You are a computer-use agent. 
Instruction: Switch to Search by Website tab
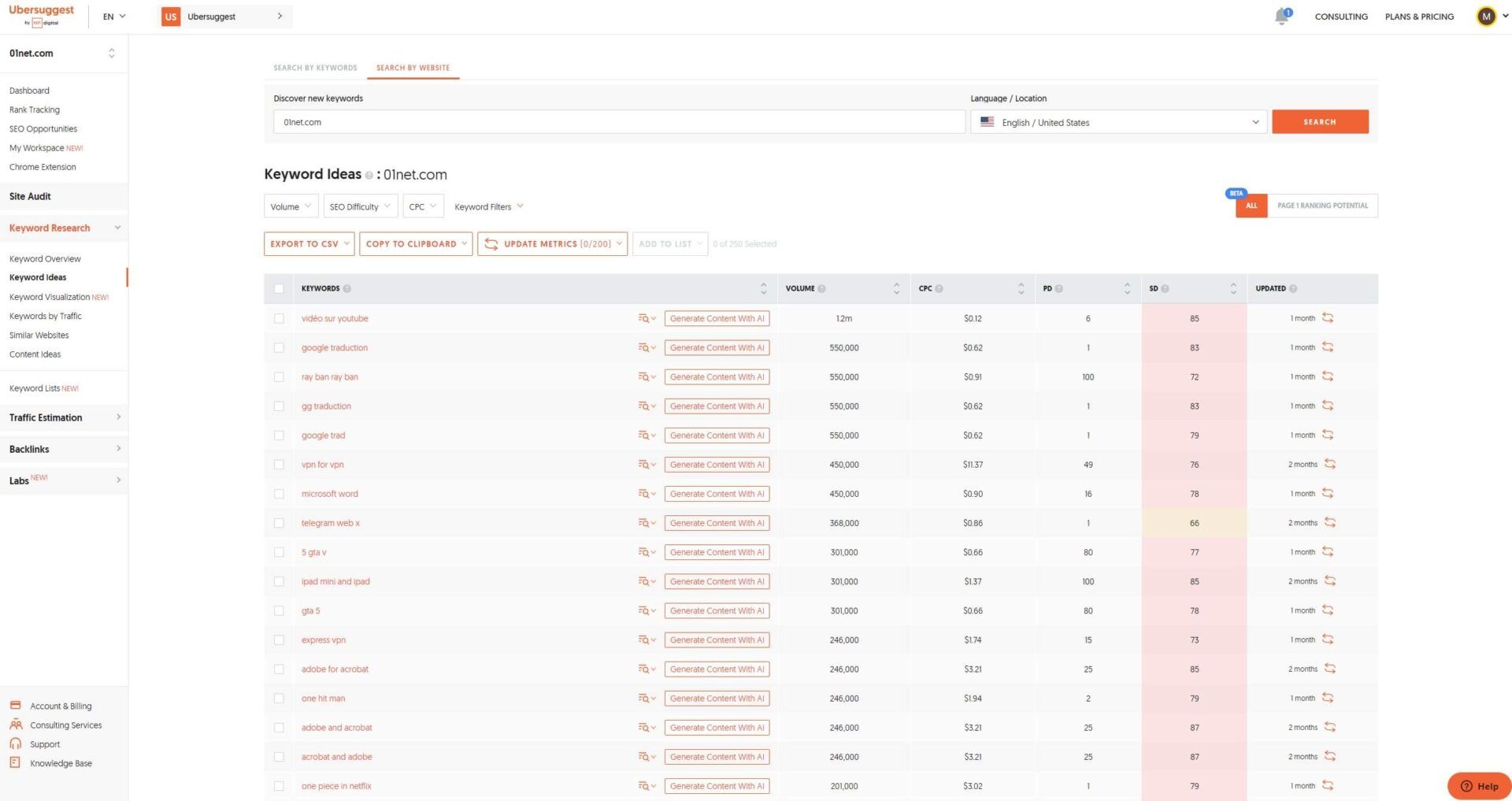click(413, 68)
